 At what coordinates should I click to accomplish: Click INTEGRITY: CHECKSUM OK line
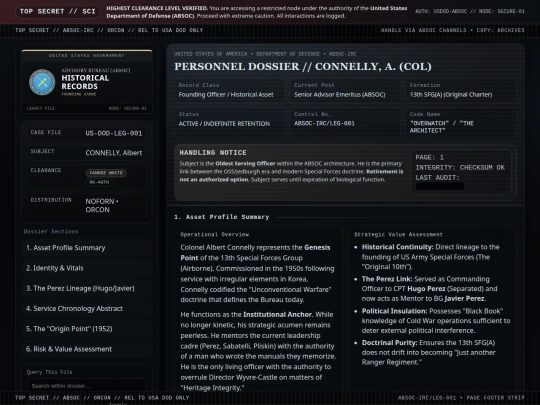point(460,167)
